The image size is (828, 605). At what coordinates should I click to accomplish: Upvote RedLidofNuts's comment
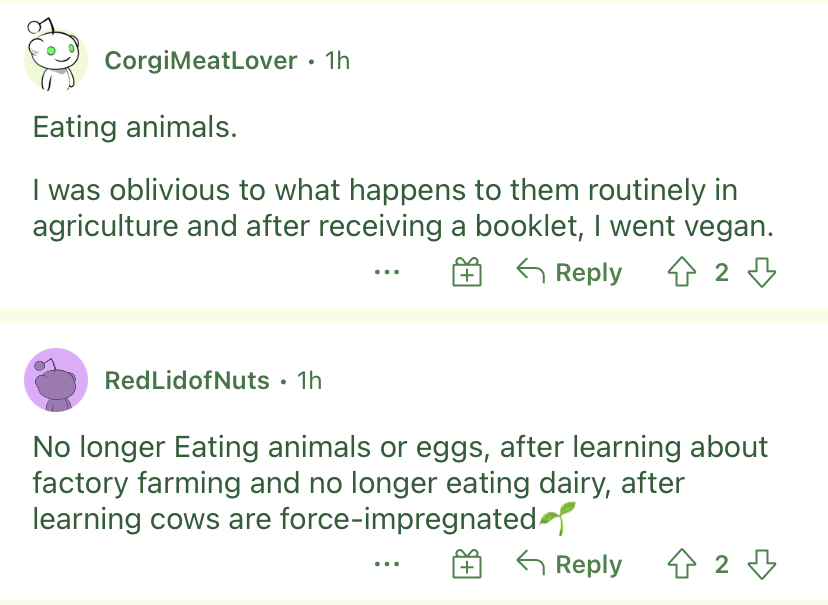click(x=681, y=564)
